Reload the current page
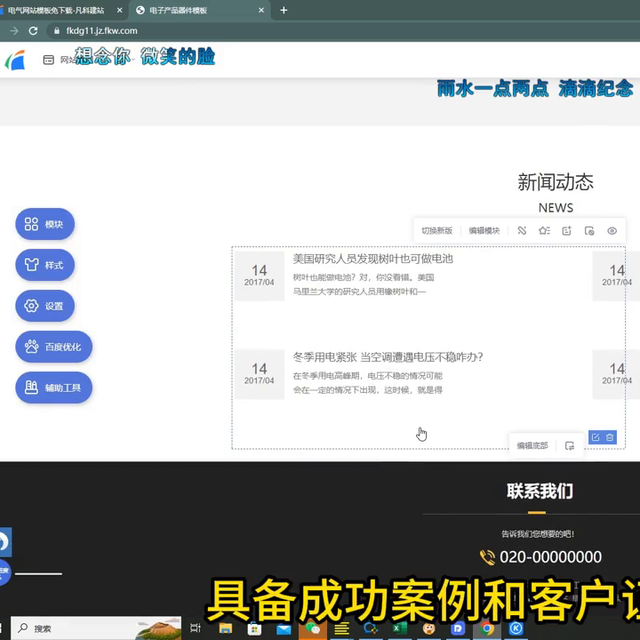 (33, 31)
